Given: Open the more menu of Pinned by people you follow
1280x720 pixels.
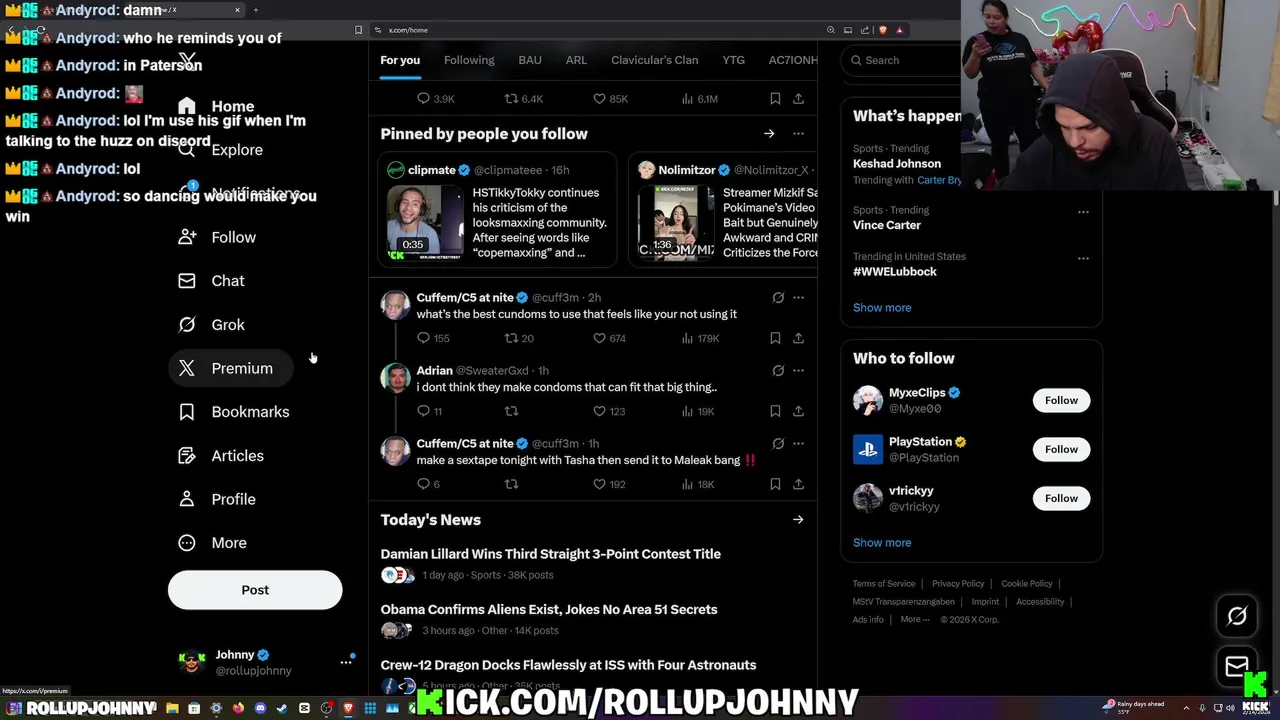Looking at the screenshot, I should 798,134.
